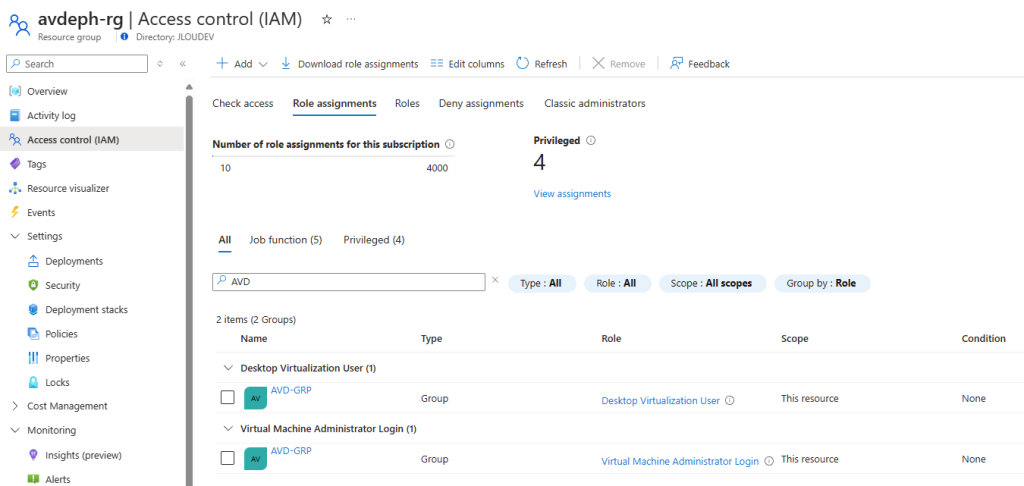1024x486 pixels.
Task: Open Resource visualizer from the sidebar
Action: coord(68,188)
